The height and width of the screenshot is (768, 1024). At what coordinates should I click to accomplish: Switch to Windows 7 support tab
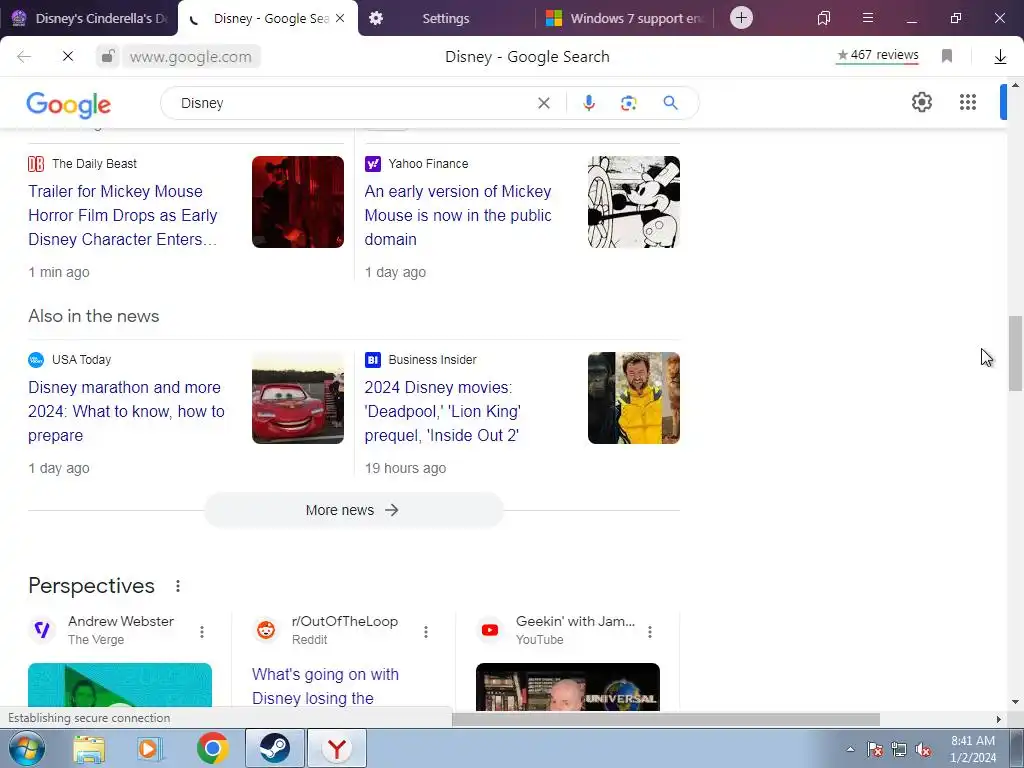[625, 18]
